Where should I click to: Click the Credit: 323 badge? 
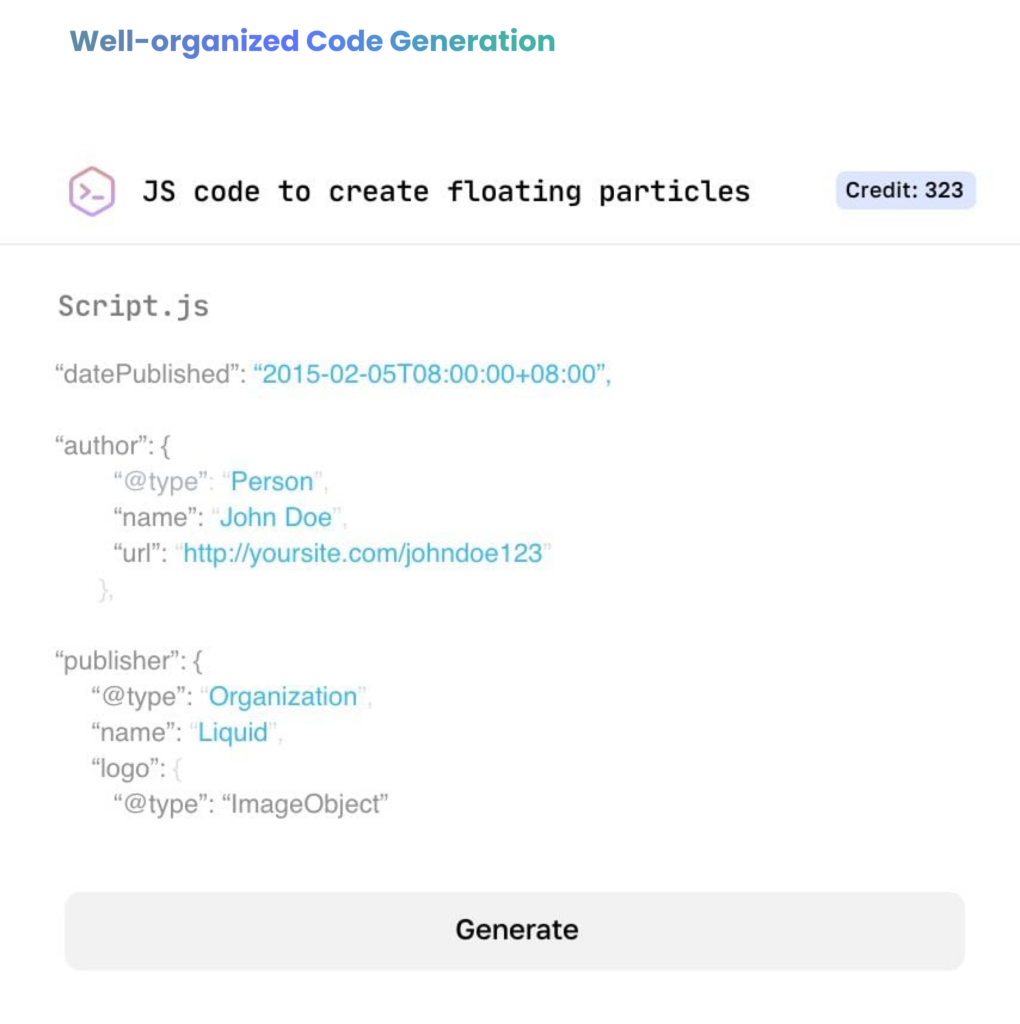tap(905, 190)
